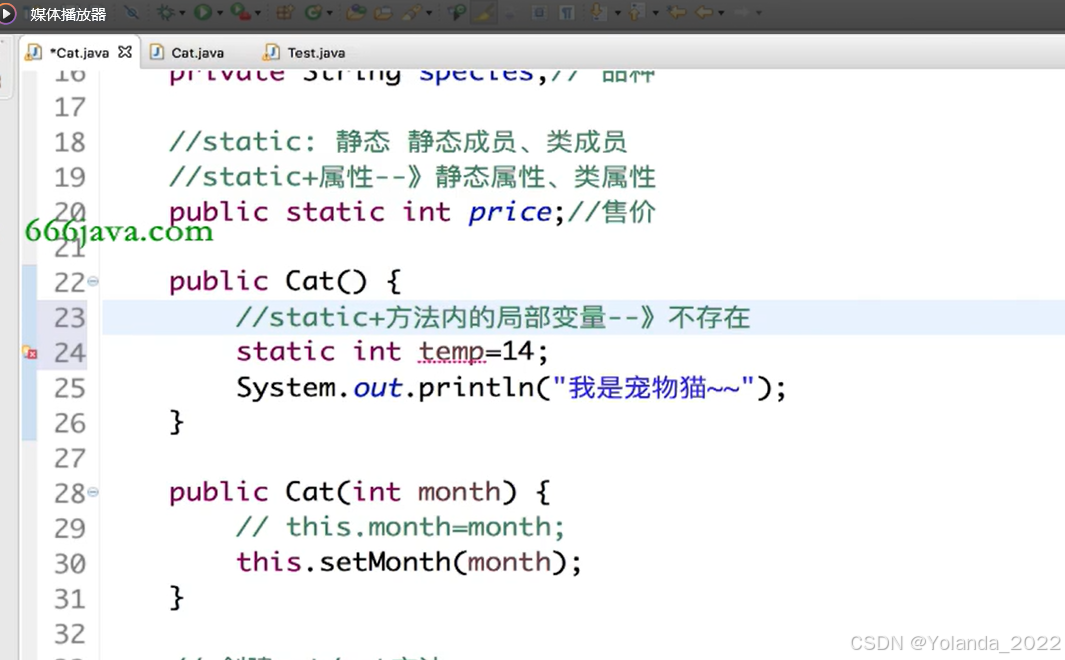Viewport: 1065px width, 660px height.
Task: Click the Back navigation arrow icon
Action: pyautogui.click(x=704, y=12)
